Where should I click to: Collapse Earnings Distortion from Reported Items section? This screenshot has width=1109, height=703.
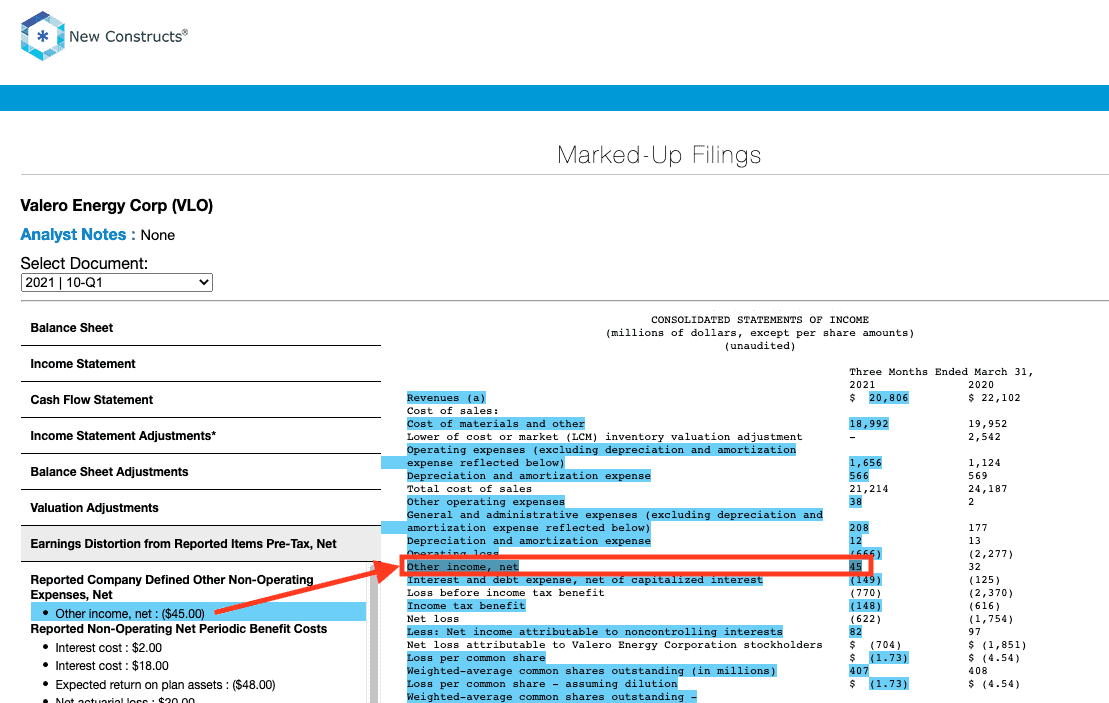coord(201,544)
